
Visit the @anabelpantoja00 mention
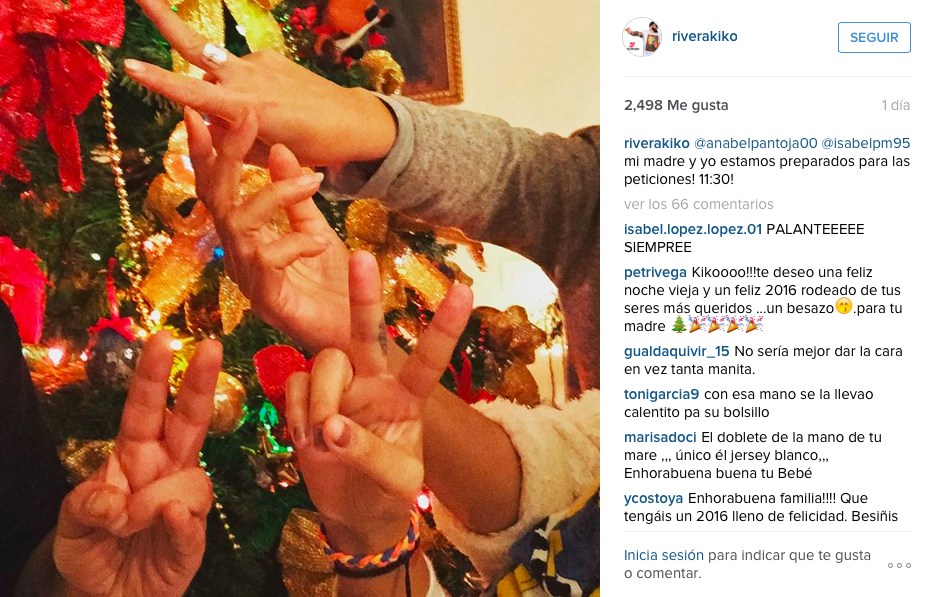coord(755,143)
